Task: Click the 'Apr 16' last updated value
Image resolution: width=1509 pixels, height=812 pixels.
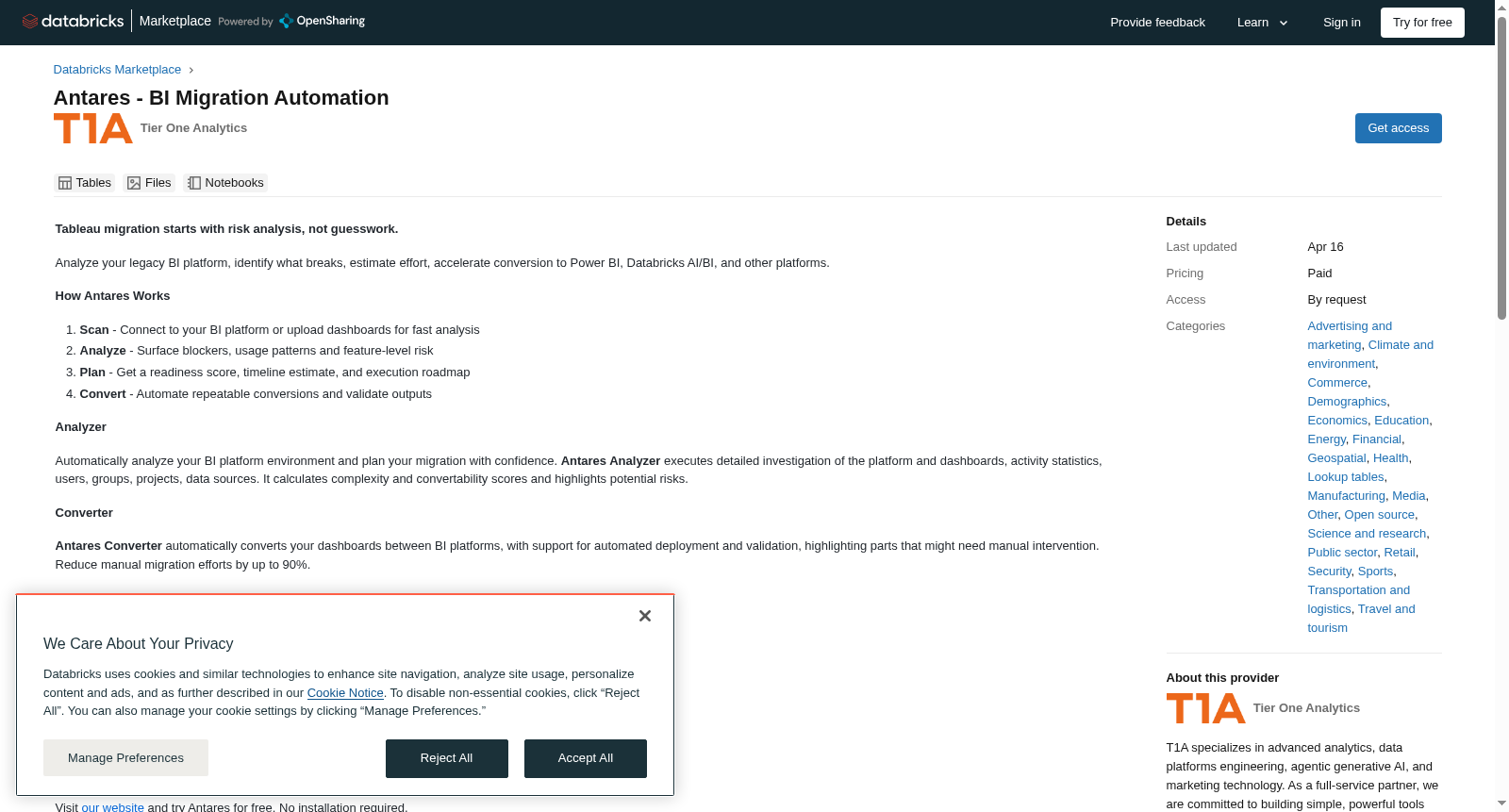Action: (x=1325, y=247)
